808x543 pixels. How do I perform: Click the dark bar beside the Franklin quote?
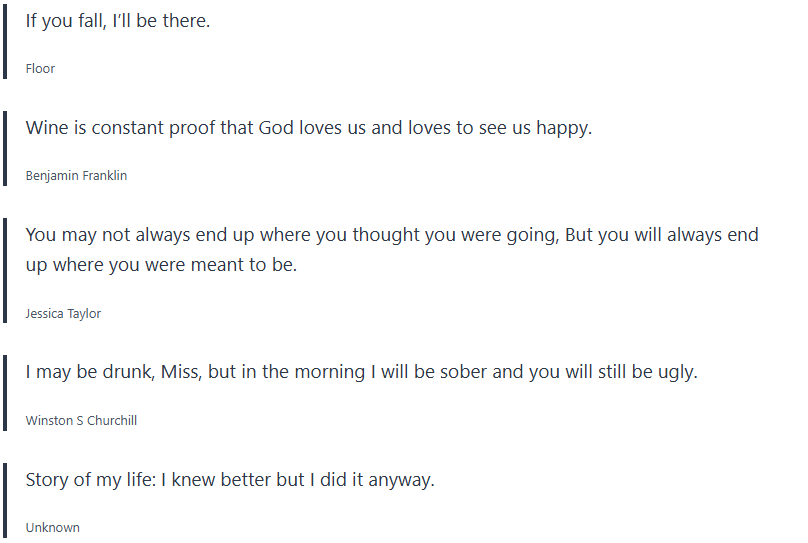pos(4,148)
